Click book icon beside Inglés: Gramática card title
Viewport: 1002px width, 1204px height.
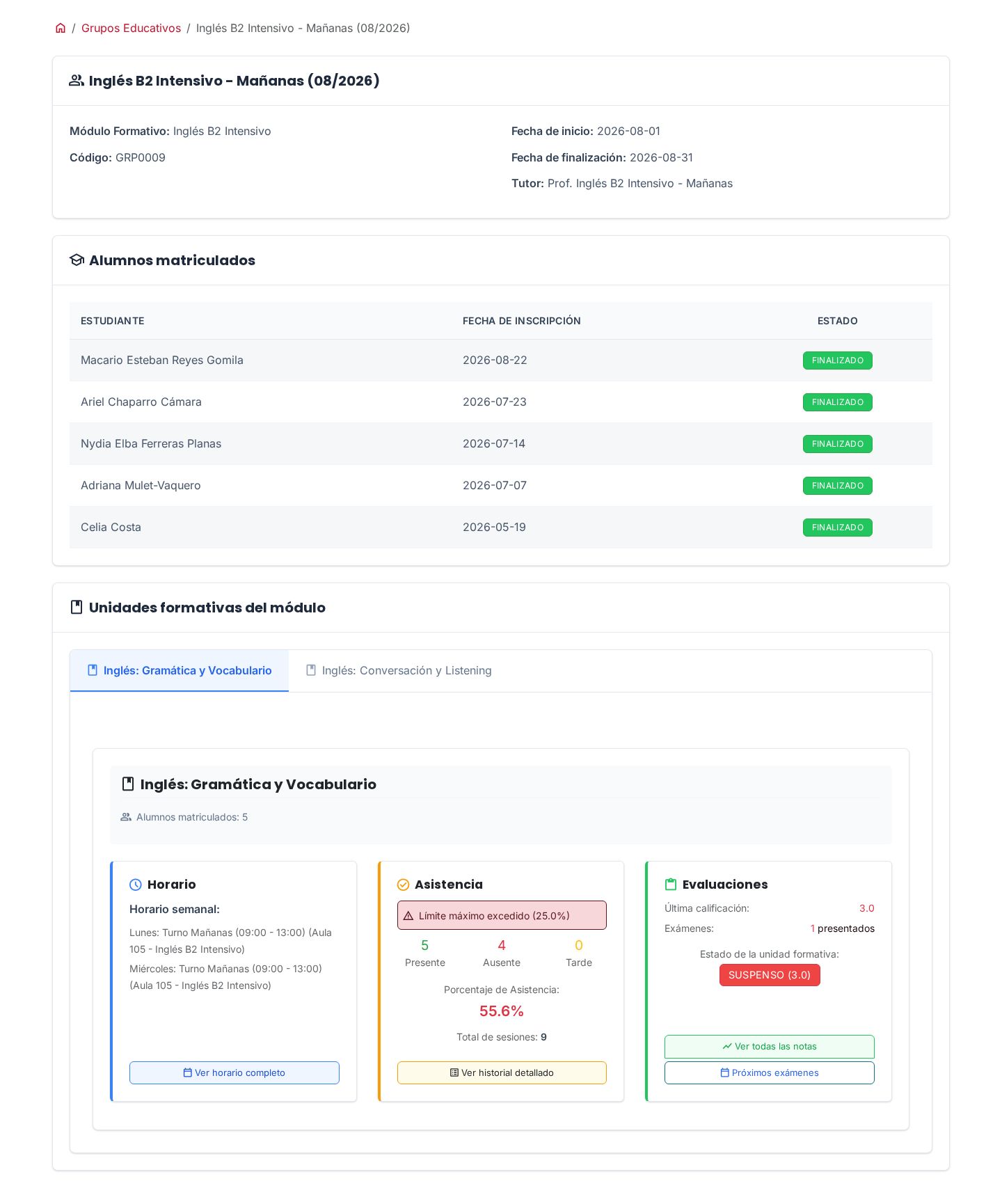point(128,784)
